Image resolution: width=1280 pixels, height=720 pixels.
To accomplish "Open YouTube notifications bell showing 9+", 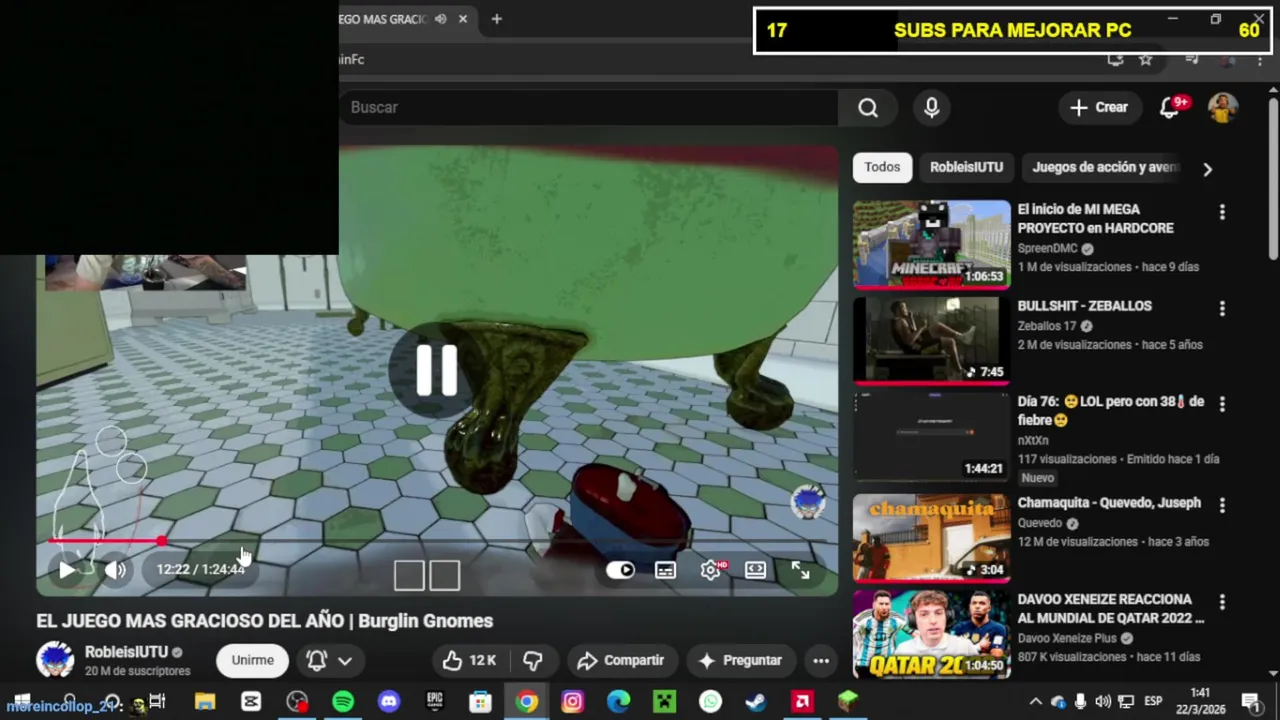I will click(1170, 107).
